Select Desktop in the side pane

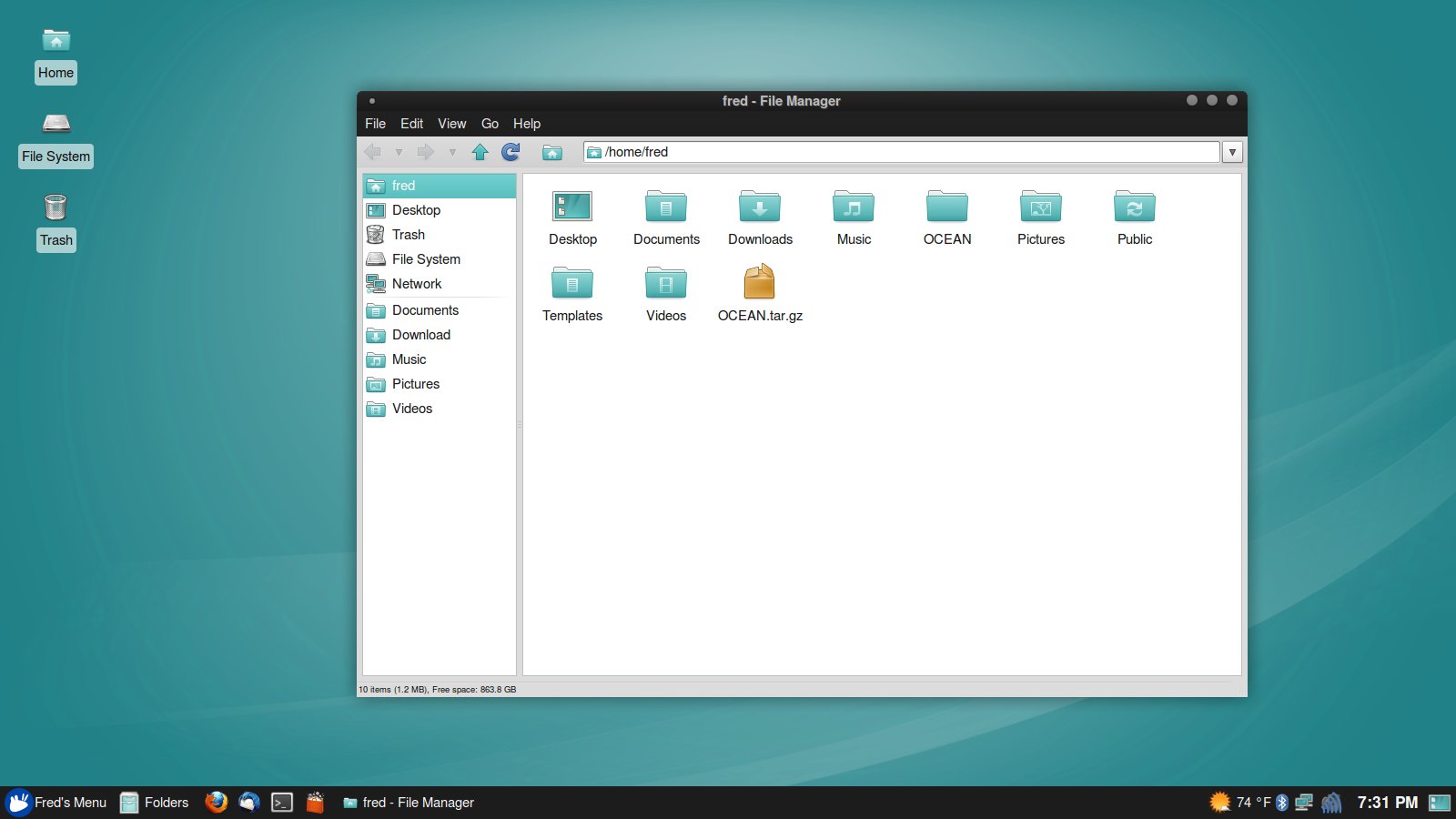(440, 210)
